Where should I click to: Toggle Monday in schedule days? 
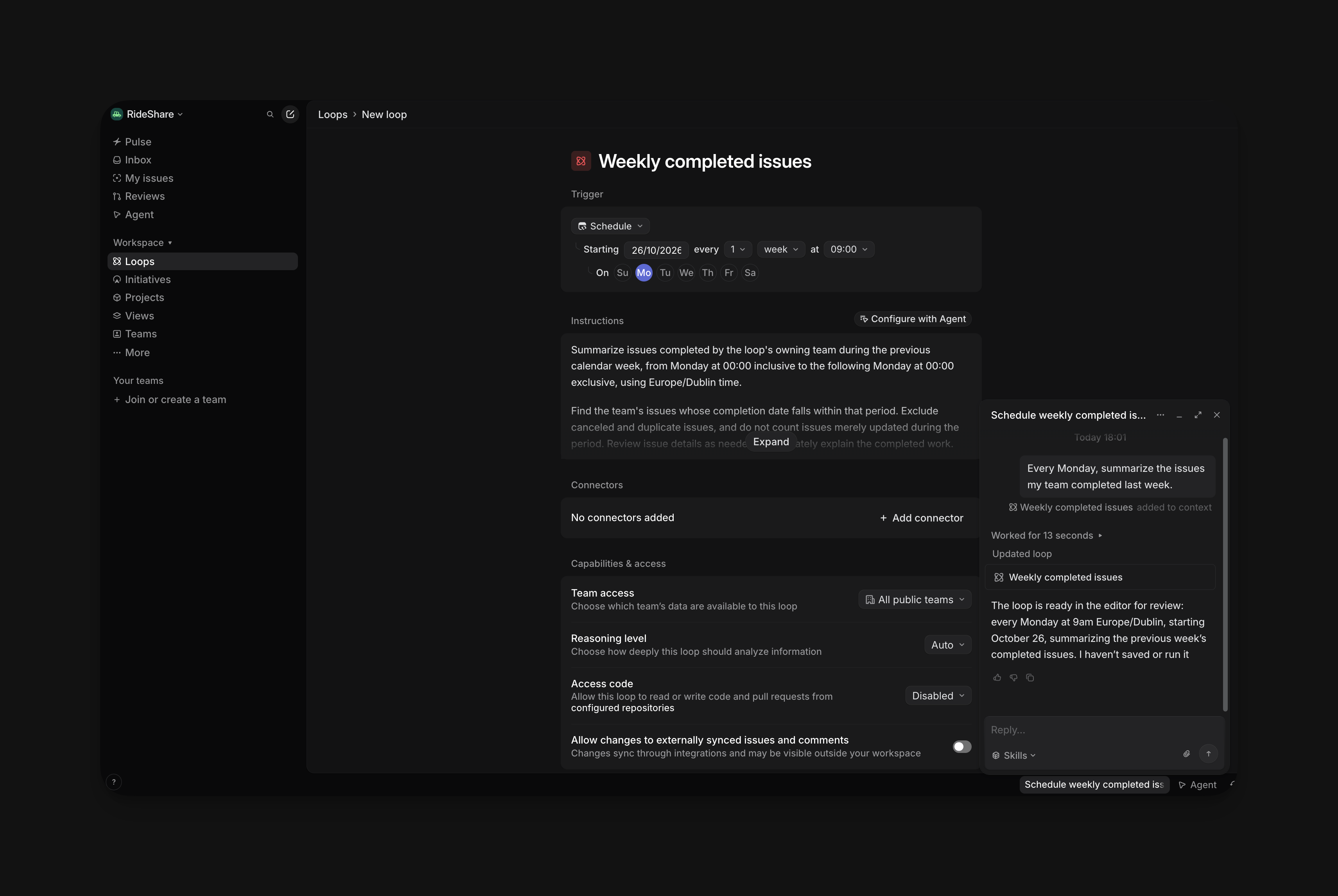tap(644, 272)
